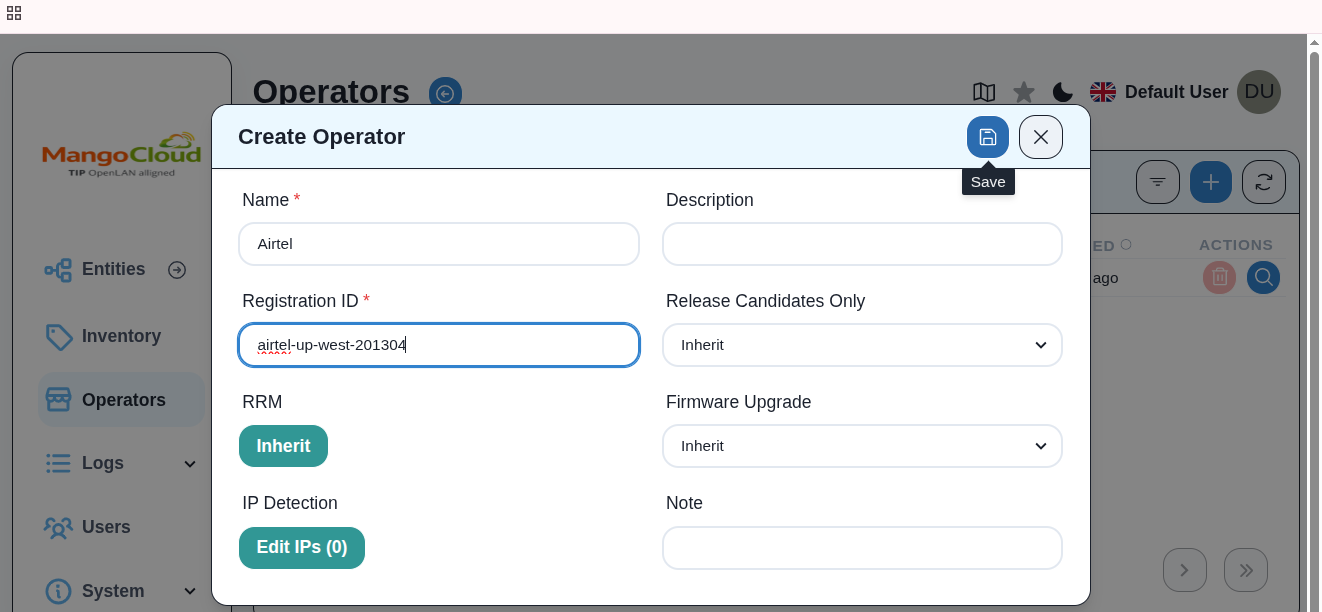
Task: Add a new operator with the plus icon
Action: [1210, 181]
